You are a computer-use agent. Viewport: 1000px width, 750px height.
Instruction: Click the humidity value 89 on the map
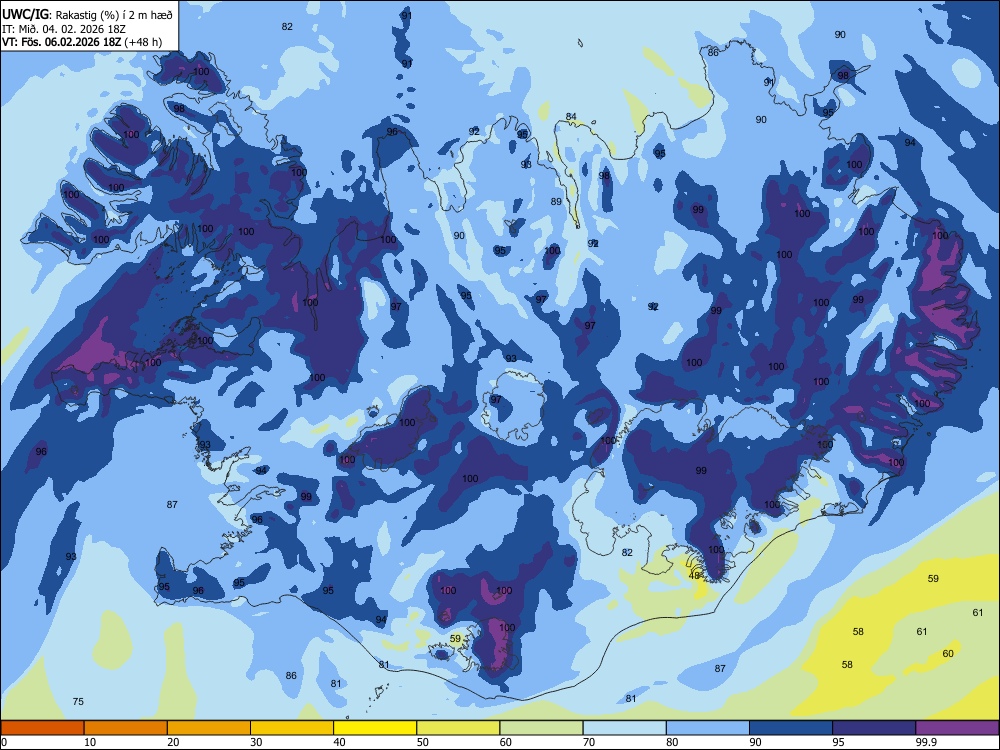click(x=556, y=202)
